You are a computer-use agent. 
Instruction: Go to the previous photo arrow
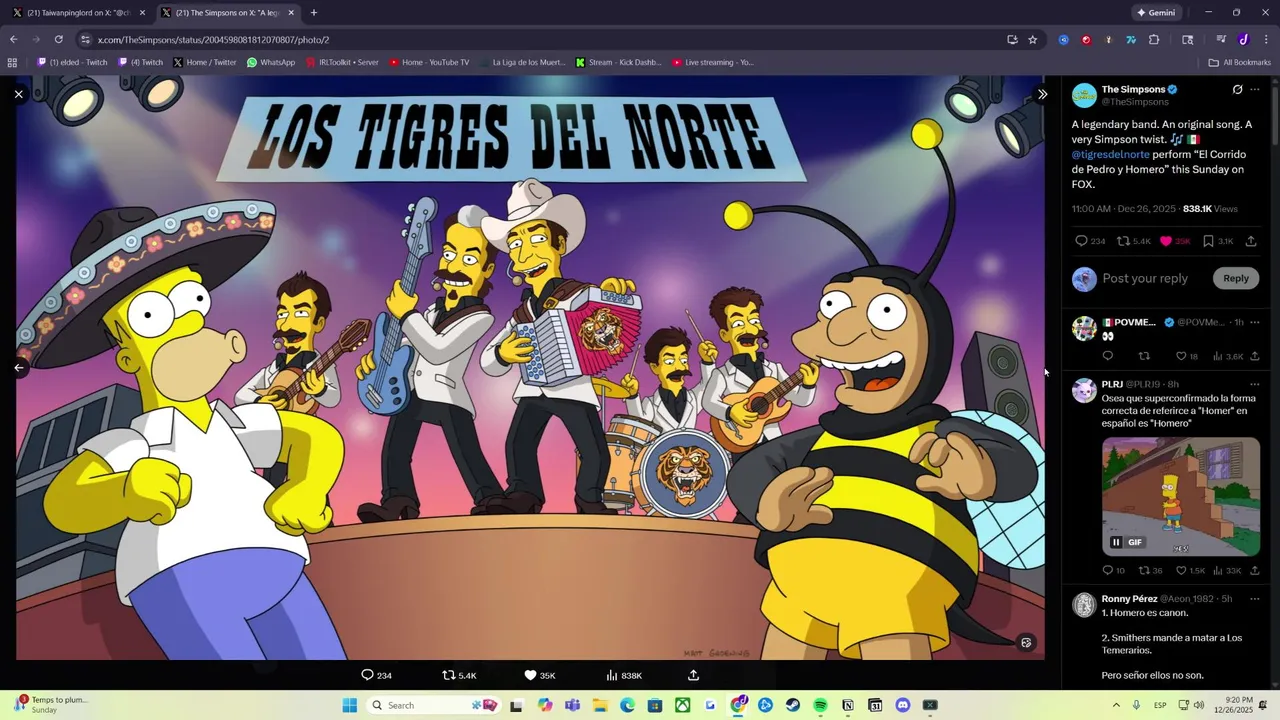[x=18, y=368]
